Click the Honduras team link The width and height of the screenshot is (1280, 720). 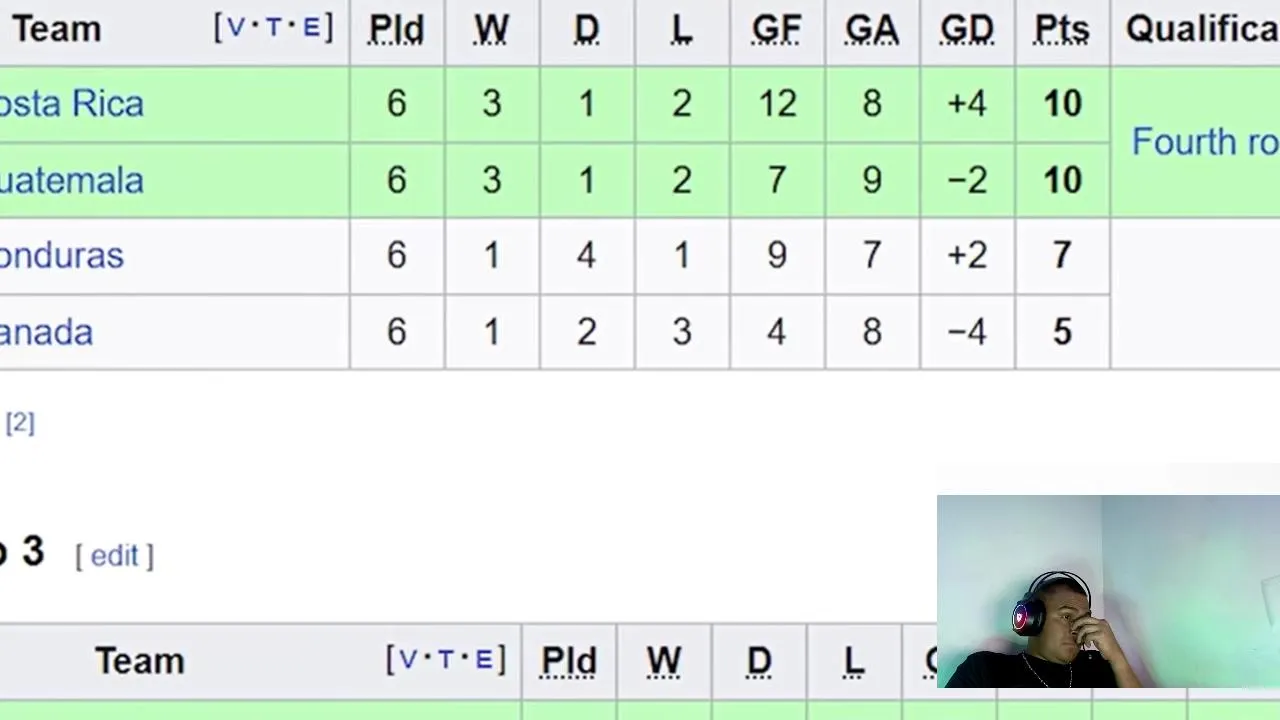coord(62,256)
